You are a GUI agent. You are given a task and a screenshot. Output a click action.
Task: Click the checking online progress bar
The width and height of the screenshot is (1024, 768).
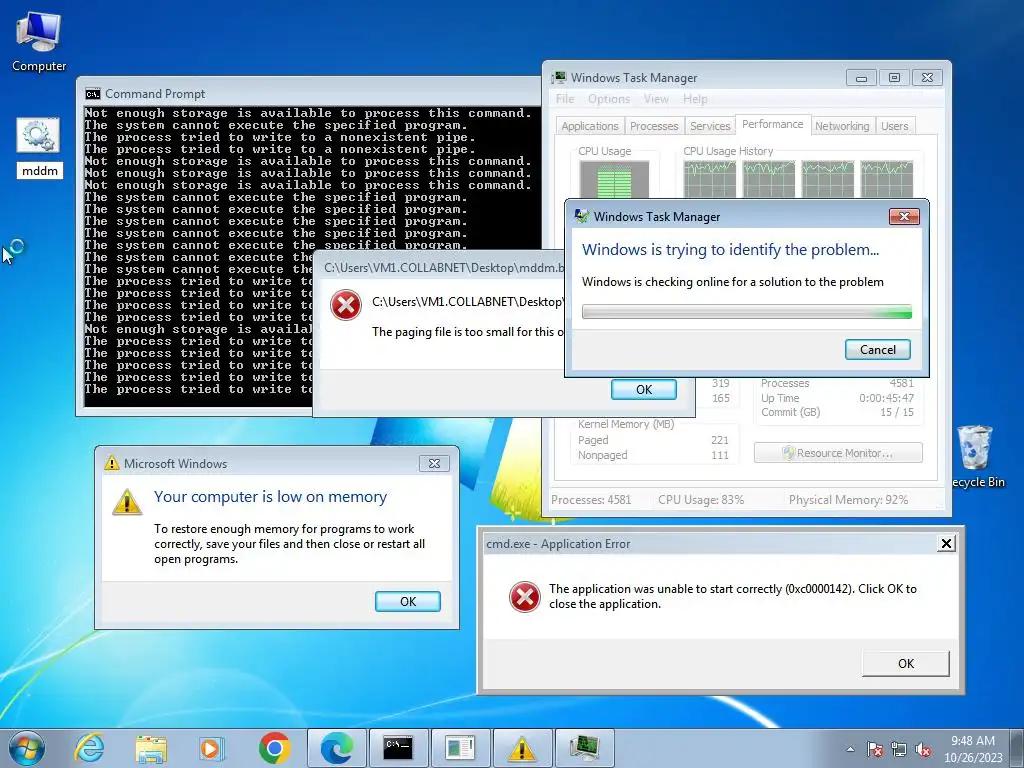[x=746, y=312]
